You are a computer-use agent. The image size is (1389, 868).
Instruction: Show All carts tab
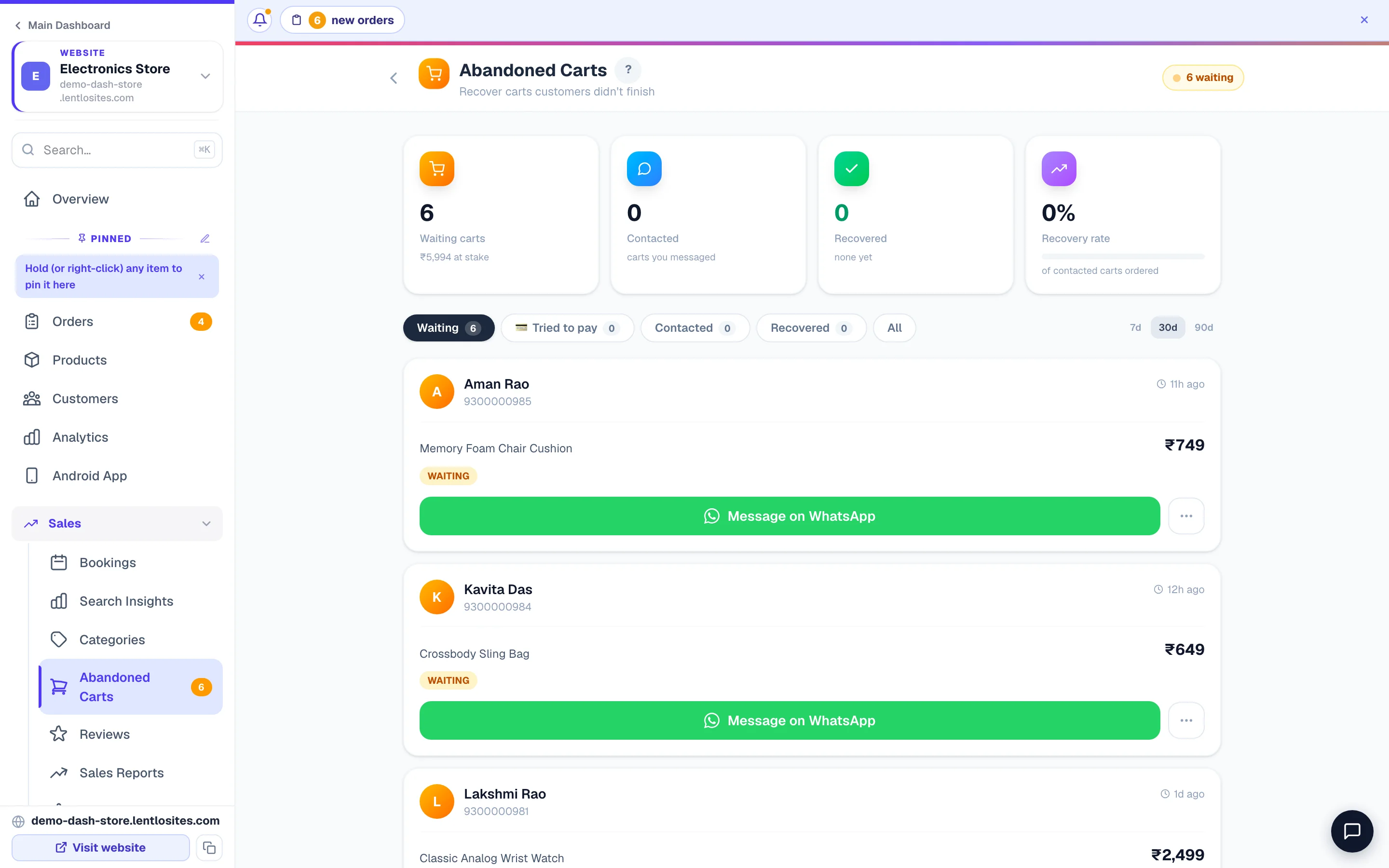click(x=894, y=328)
